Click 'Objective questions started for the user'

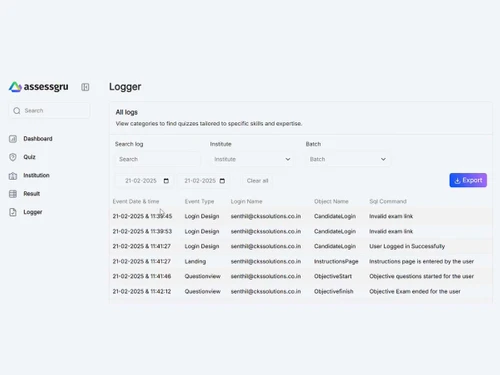point(421,276)
